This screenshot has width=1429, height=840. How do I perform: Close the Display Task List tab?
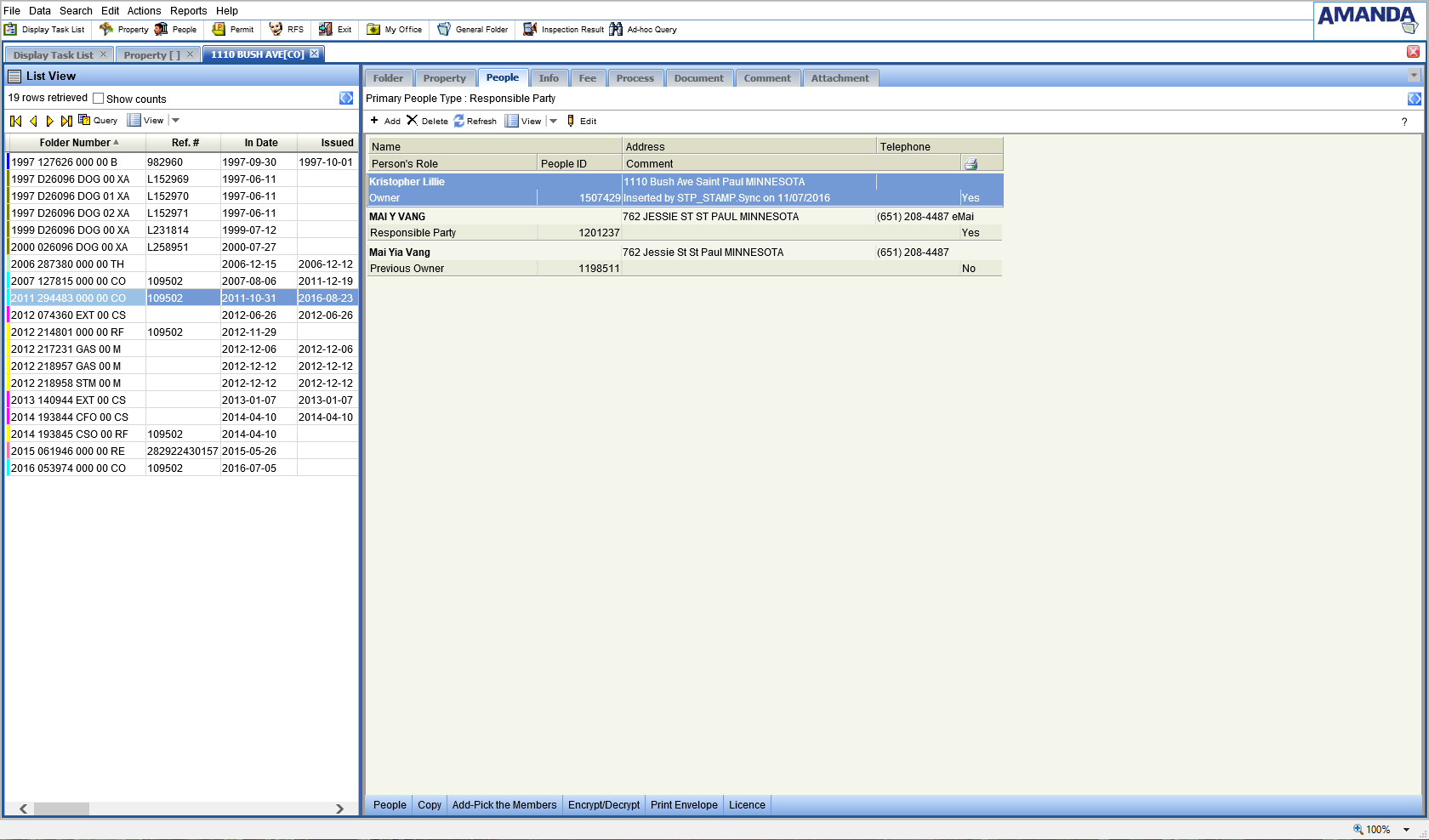tap(104, 54)
